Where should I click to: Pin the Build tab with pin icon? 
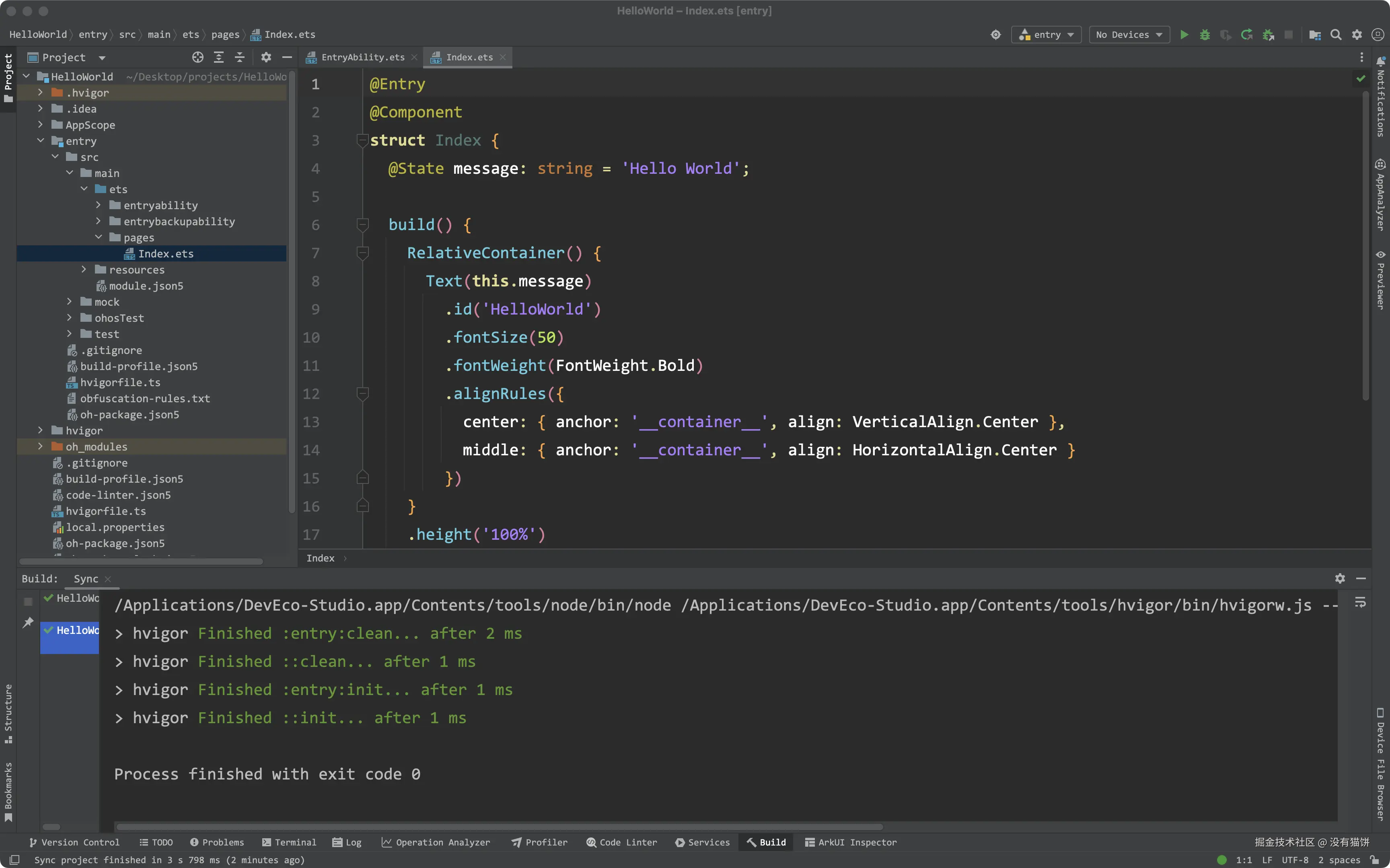pos(27,623)
